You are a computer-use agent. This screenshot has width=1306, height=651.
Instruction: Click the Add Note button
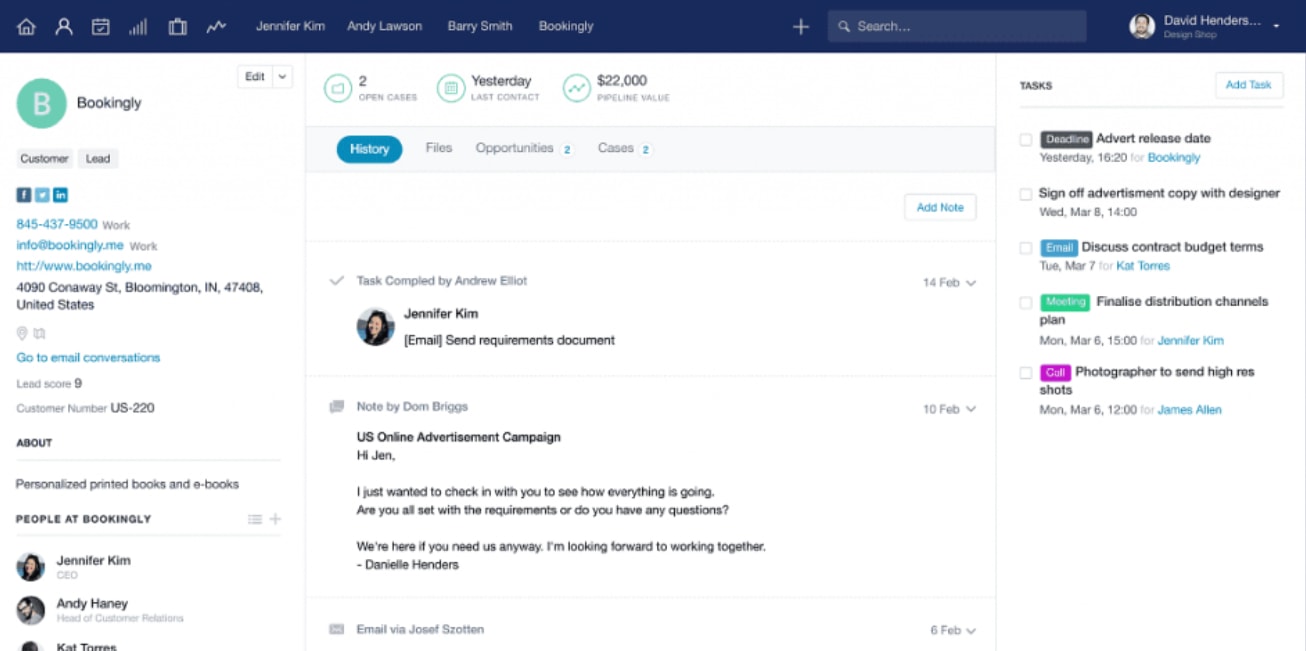(x=940, y=207)
